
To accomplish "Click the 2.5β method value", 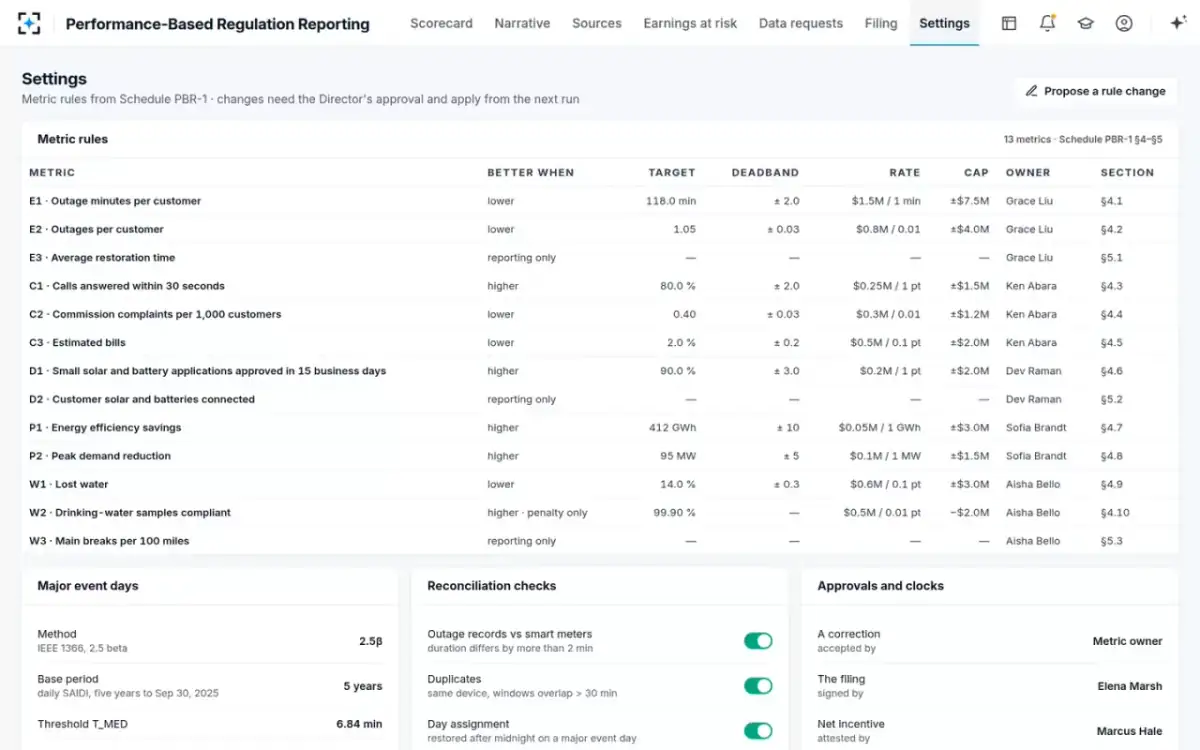I will (x=371, y=641).
